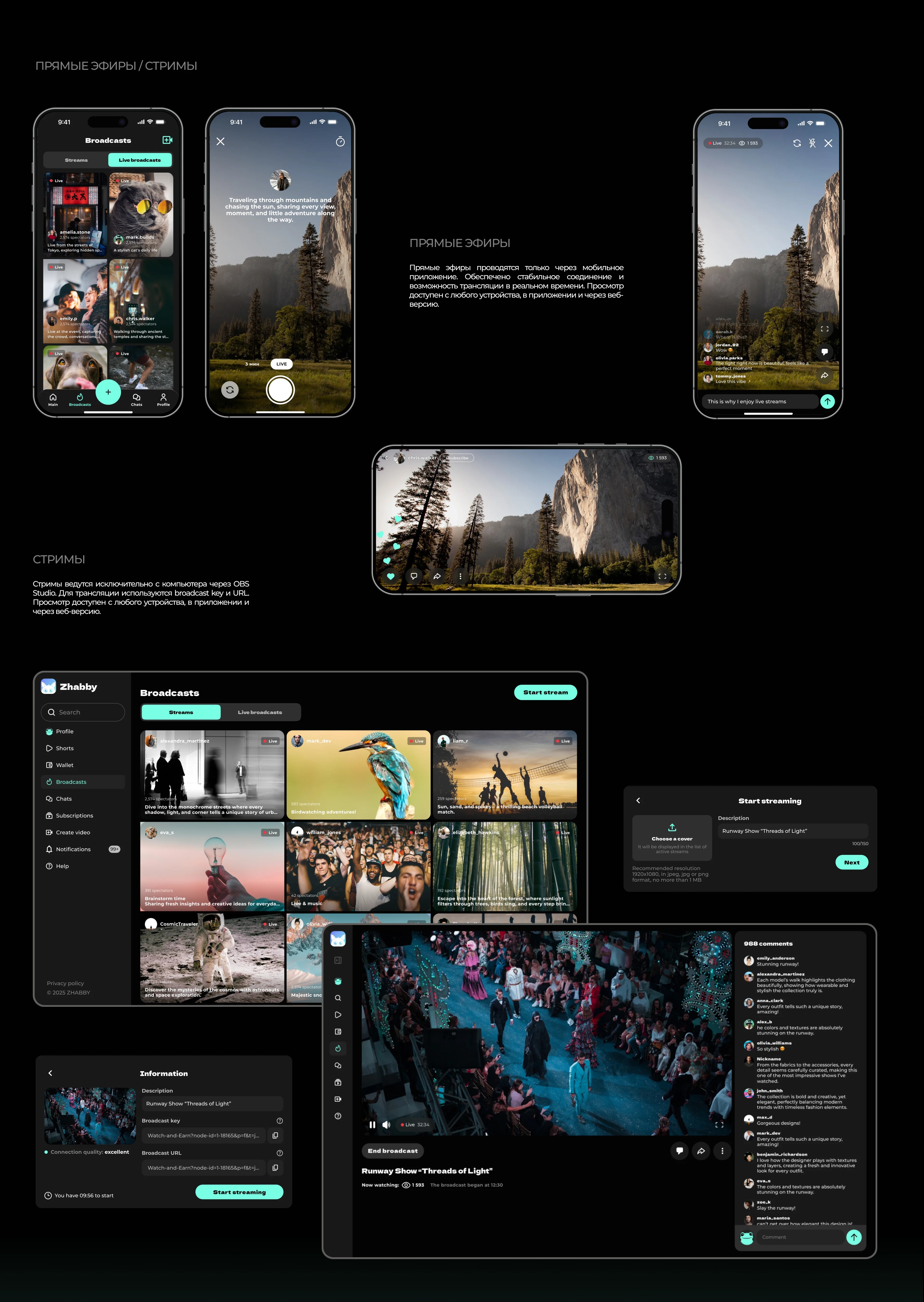924x1302 pixels.
Task: Go back from the Information panel
Action: pos(51,1073)
